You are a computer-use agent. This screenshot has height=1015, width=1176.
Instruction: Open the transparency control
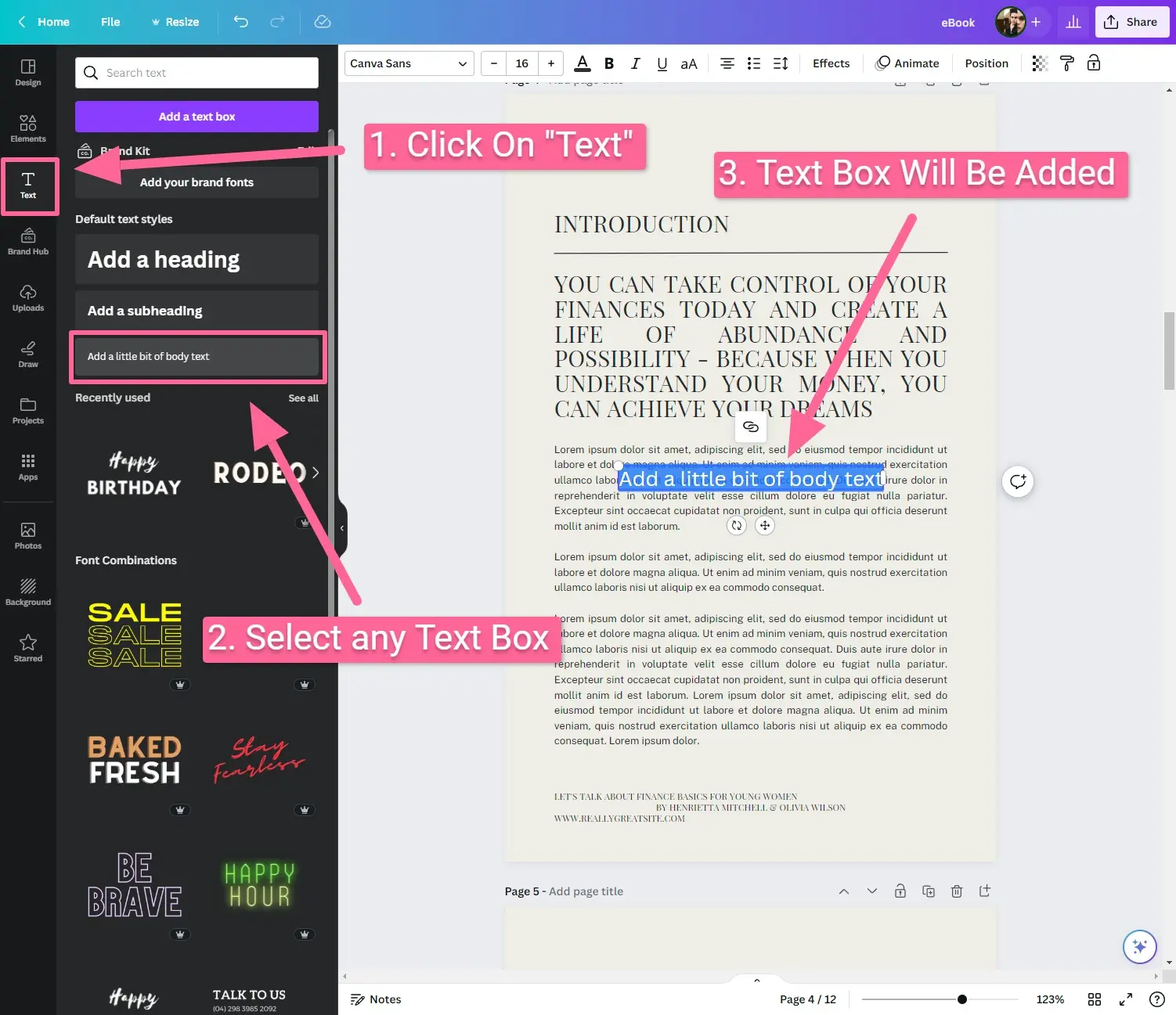tap(1040, 63)
